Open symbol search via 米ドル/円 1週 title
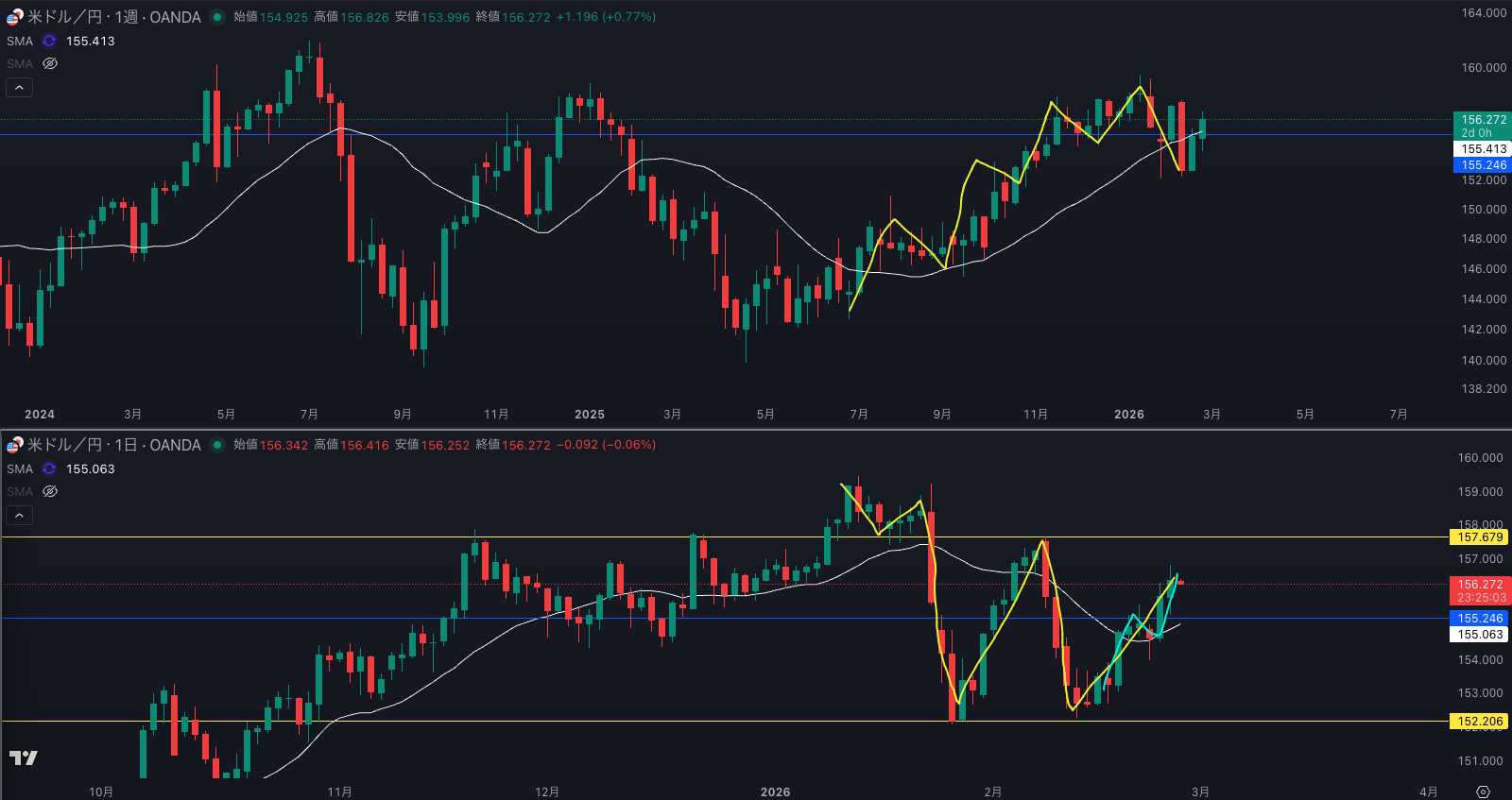1512x800 pixels. click(113, 17)
